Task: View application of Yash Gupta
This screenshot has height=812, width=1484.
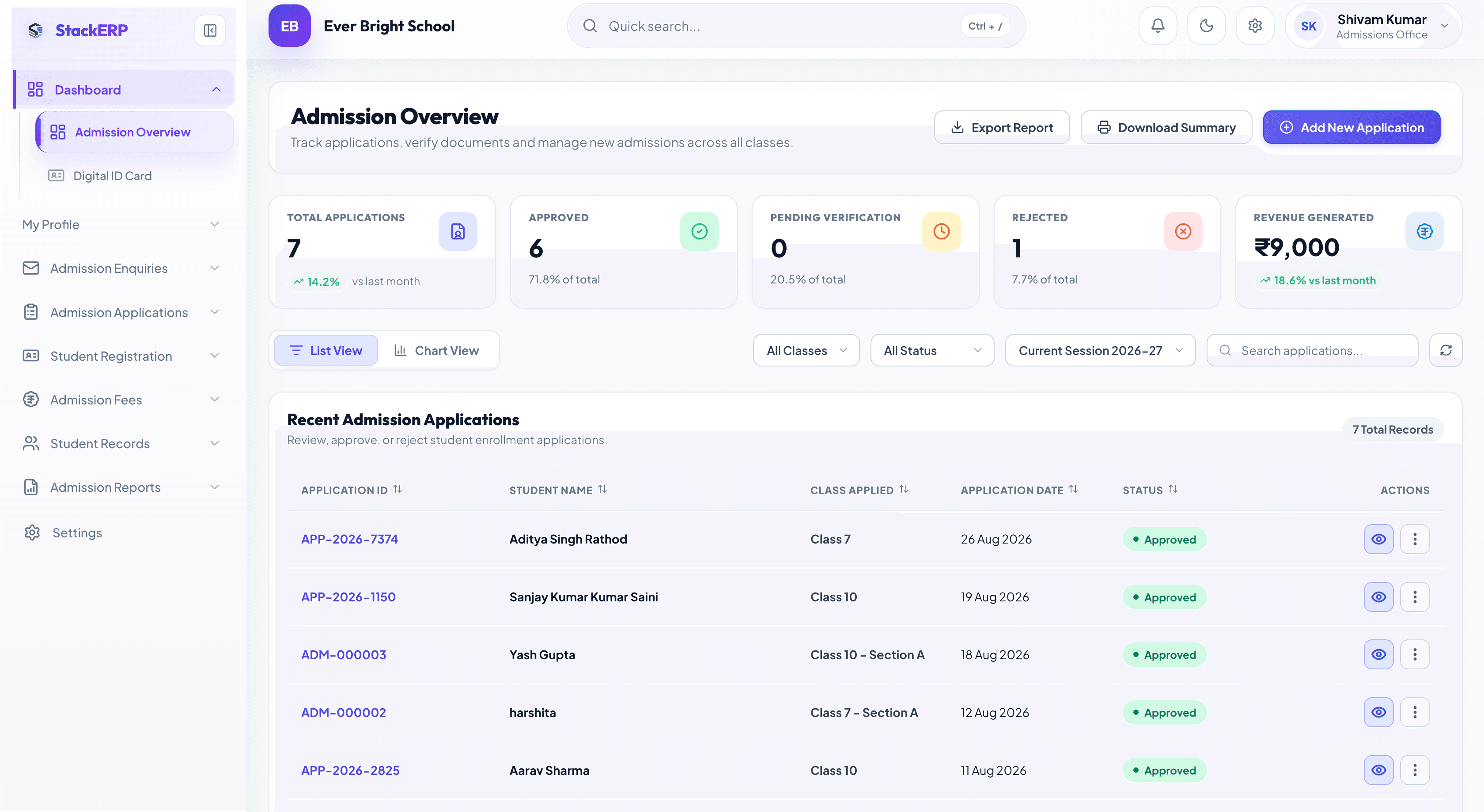Action: [1378, 654]
